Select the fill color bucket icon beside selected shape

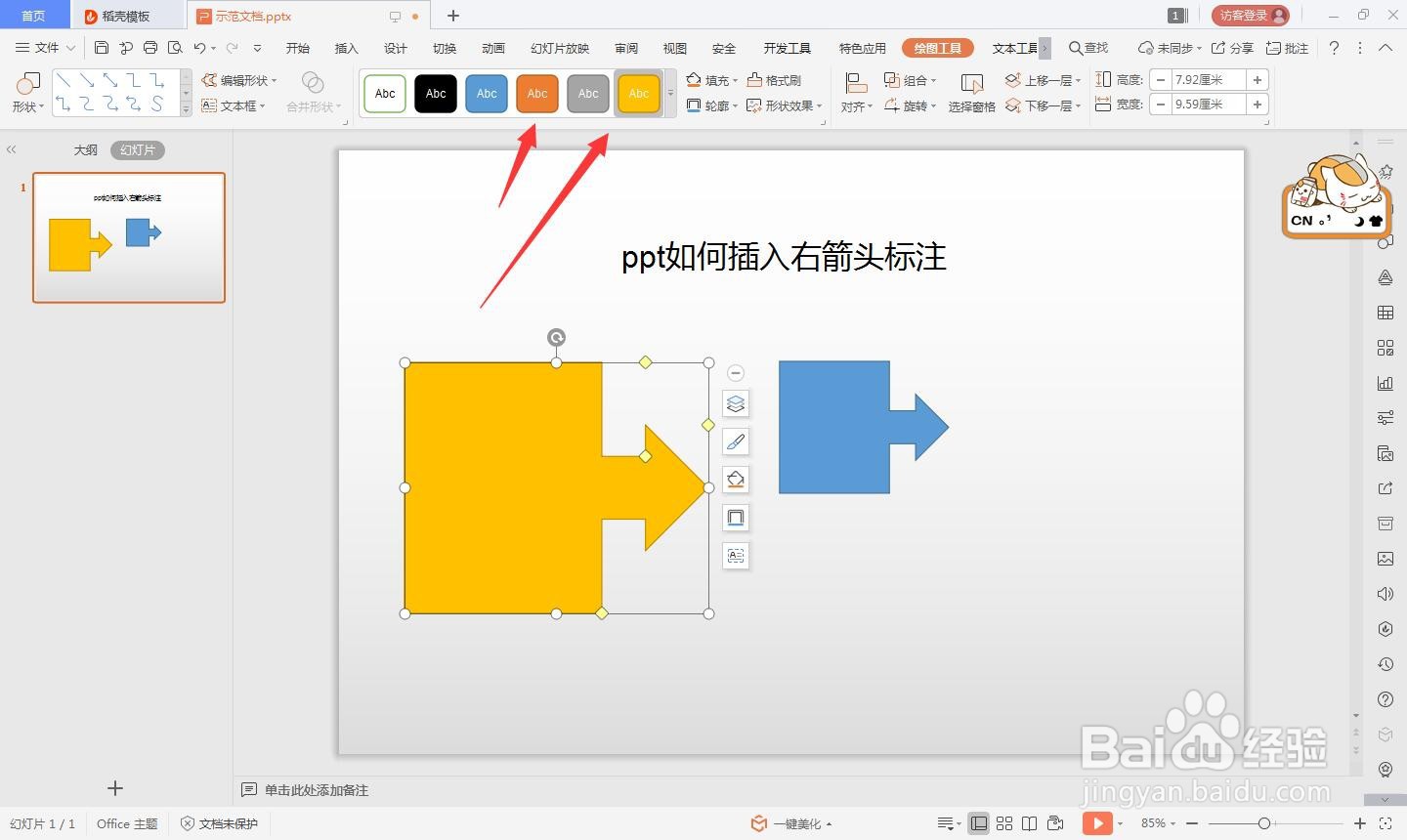tap(736, 479)
